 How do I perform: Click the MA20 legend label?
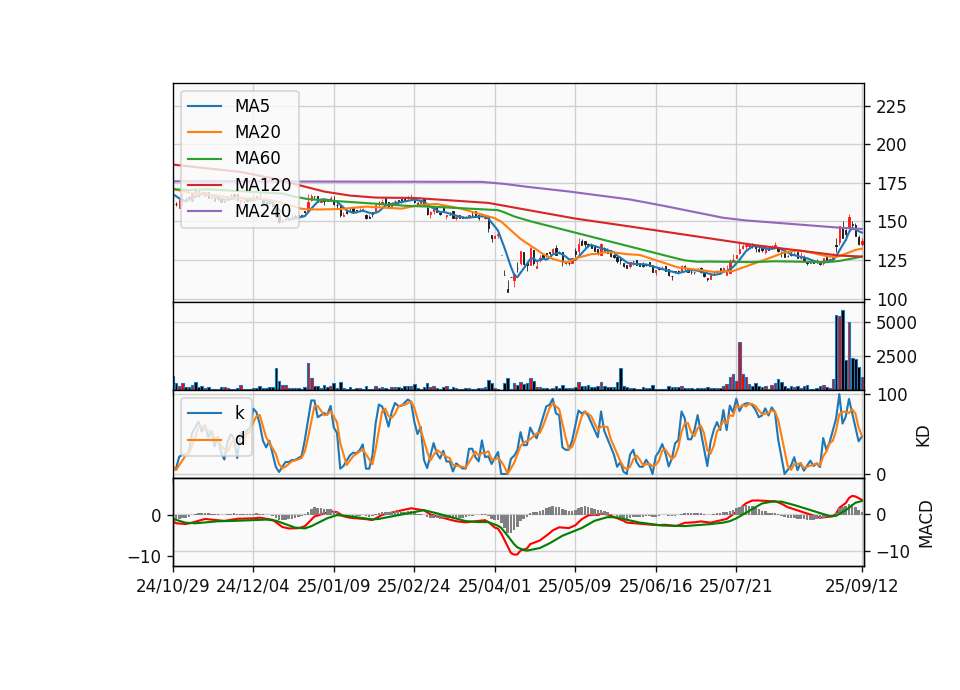[258, 132]
